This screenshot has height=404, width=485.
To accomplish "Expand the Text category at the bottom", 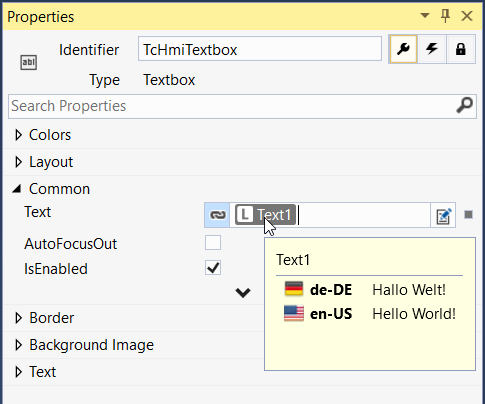I will click(18, 372).
